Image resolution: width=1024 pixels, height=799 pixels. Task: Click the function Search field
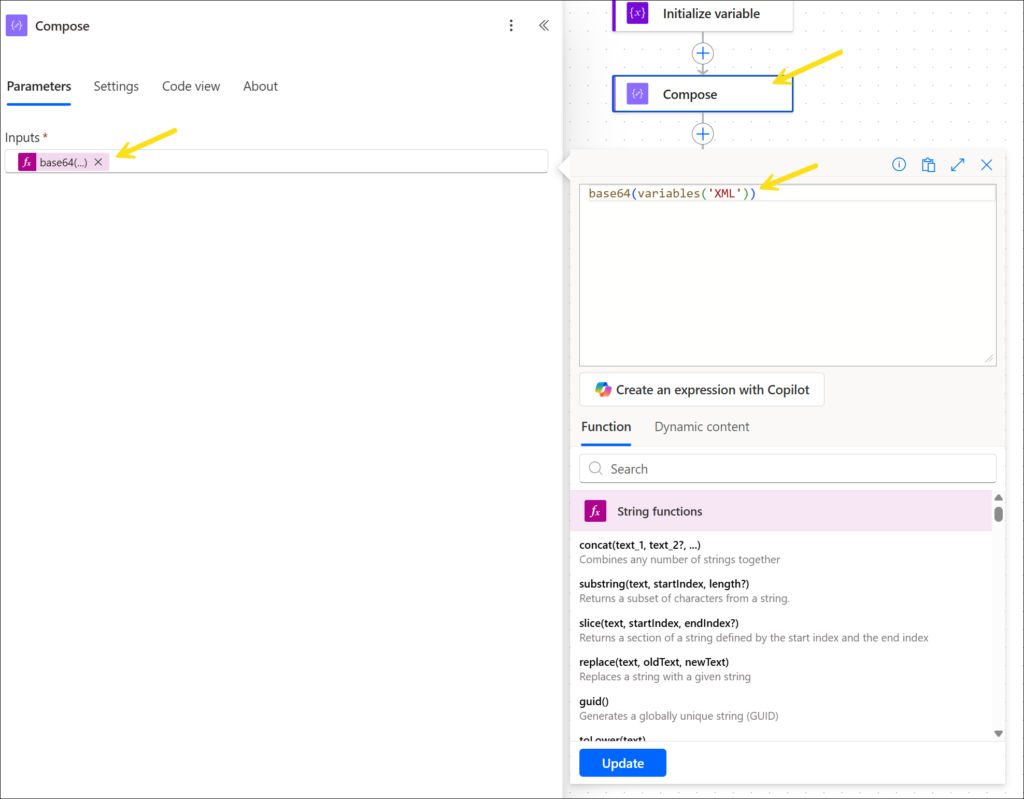tap(788, 468)
